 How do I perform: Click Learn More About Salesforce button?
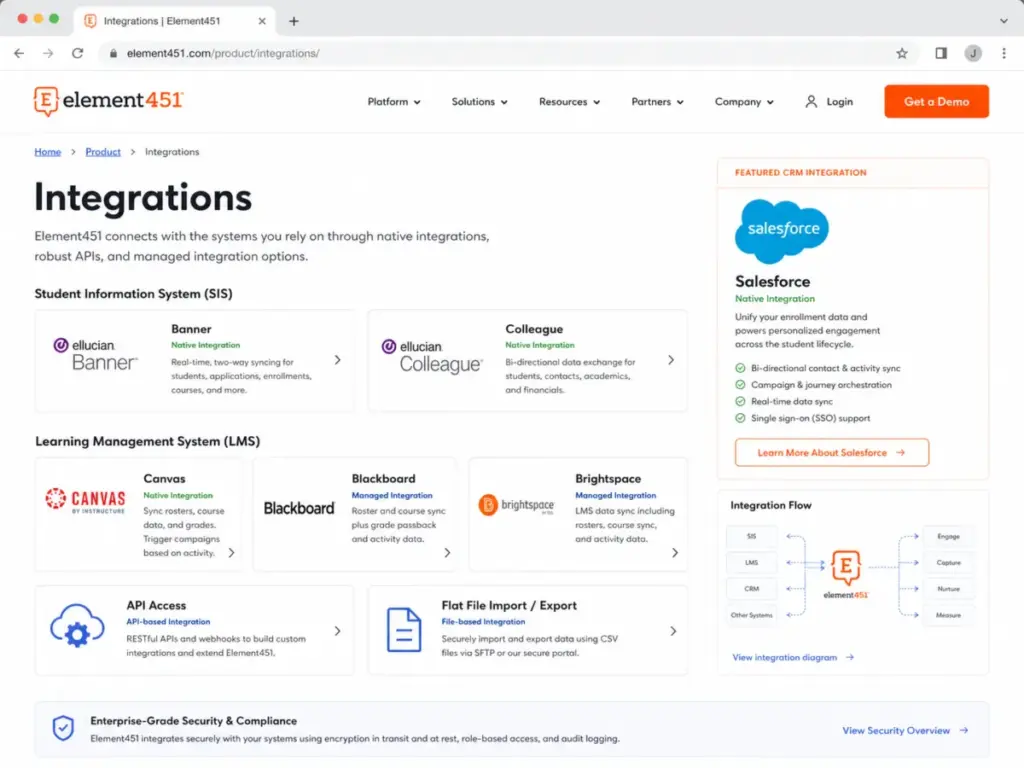point(831,453)
